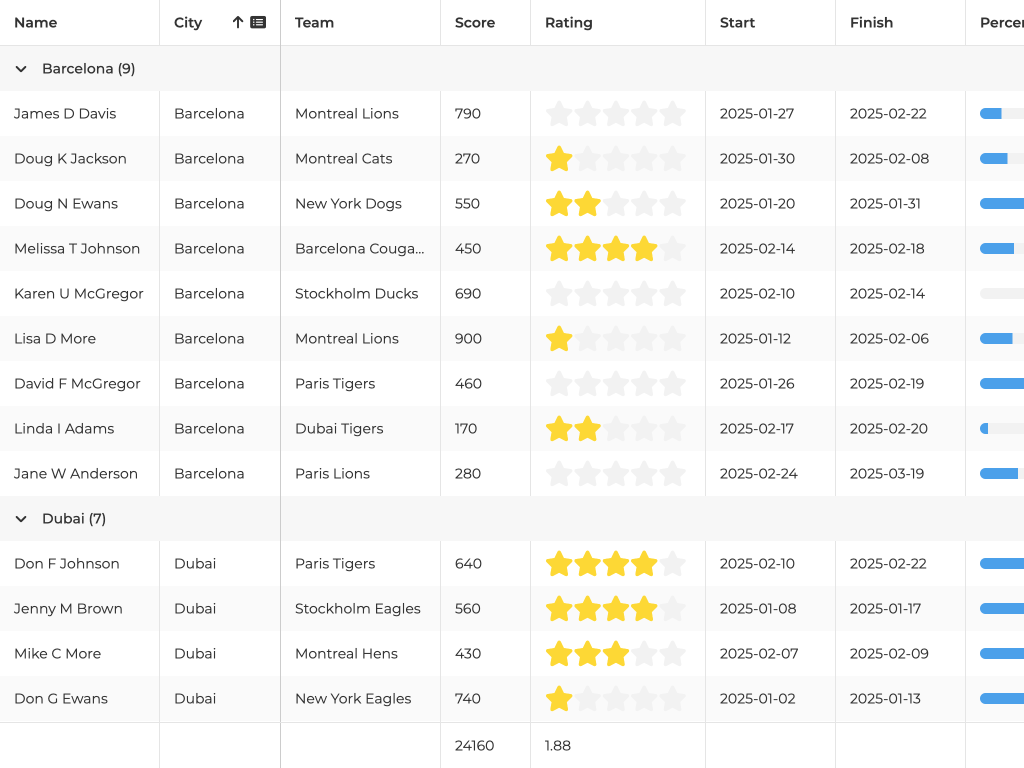Click second star in Lisa D More row
This screenshot has width=1024, height=768.
point(588,339)
